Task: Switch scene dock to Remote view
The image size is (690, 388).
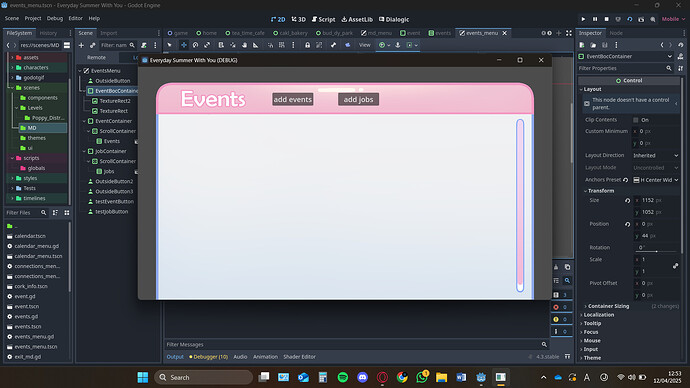Action: pyautogui.click(x=96, y=58)
